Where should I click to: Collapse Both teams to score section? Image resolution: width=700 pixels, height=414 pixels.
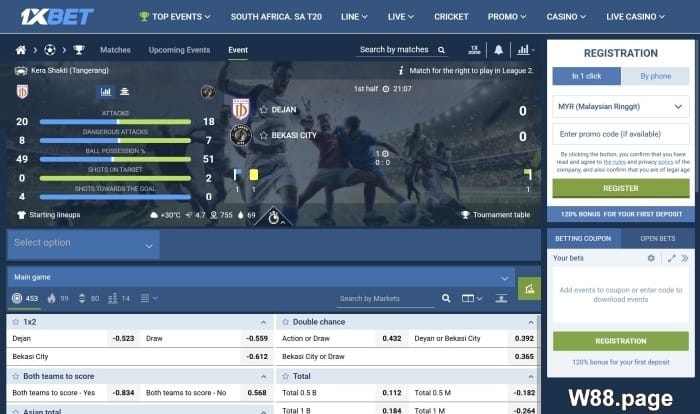pyautogui.click(x=264, y=376)
